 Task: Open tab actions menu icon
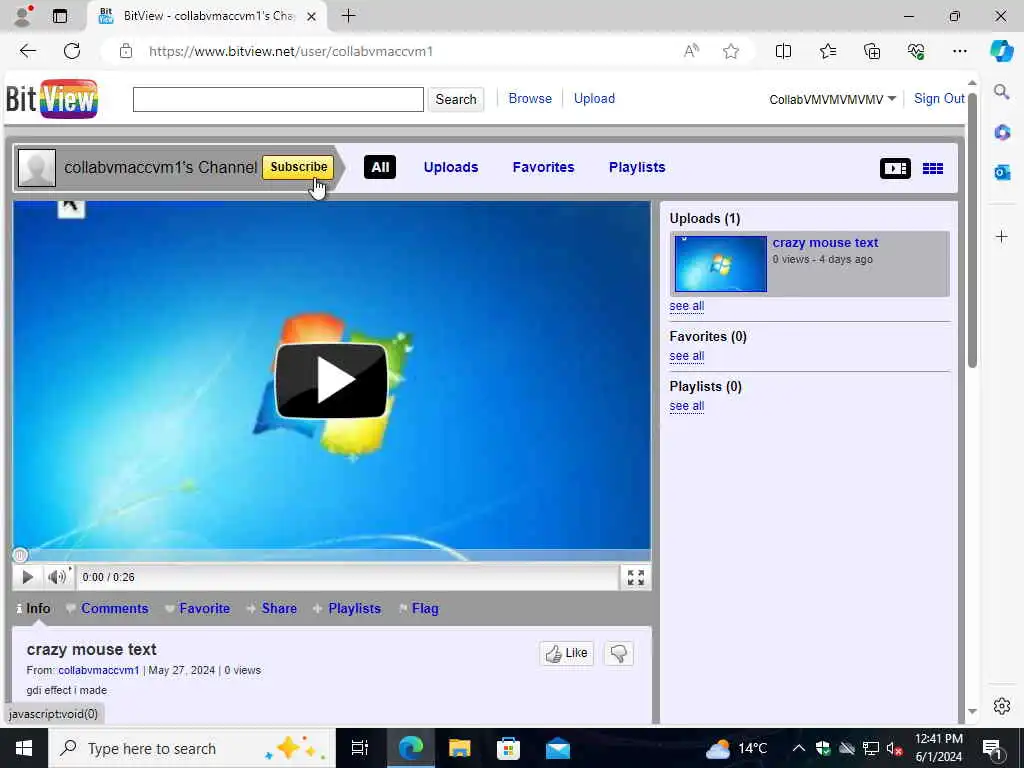point(60,16)
